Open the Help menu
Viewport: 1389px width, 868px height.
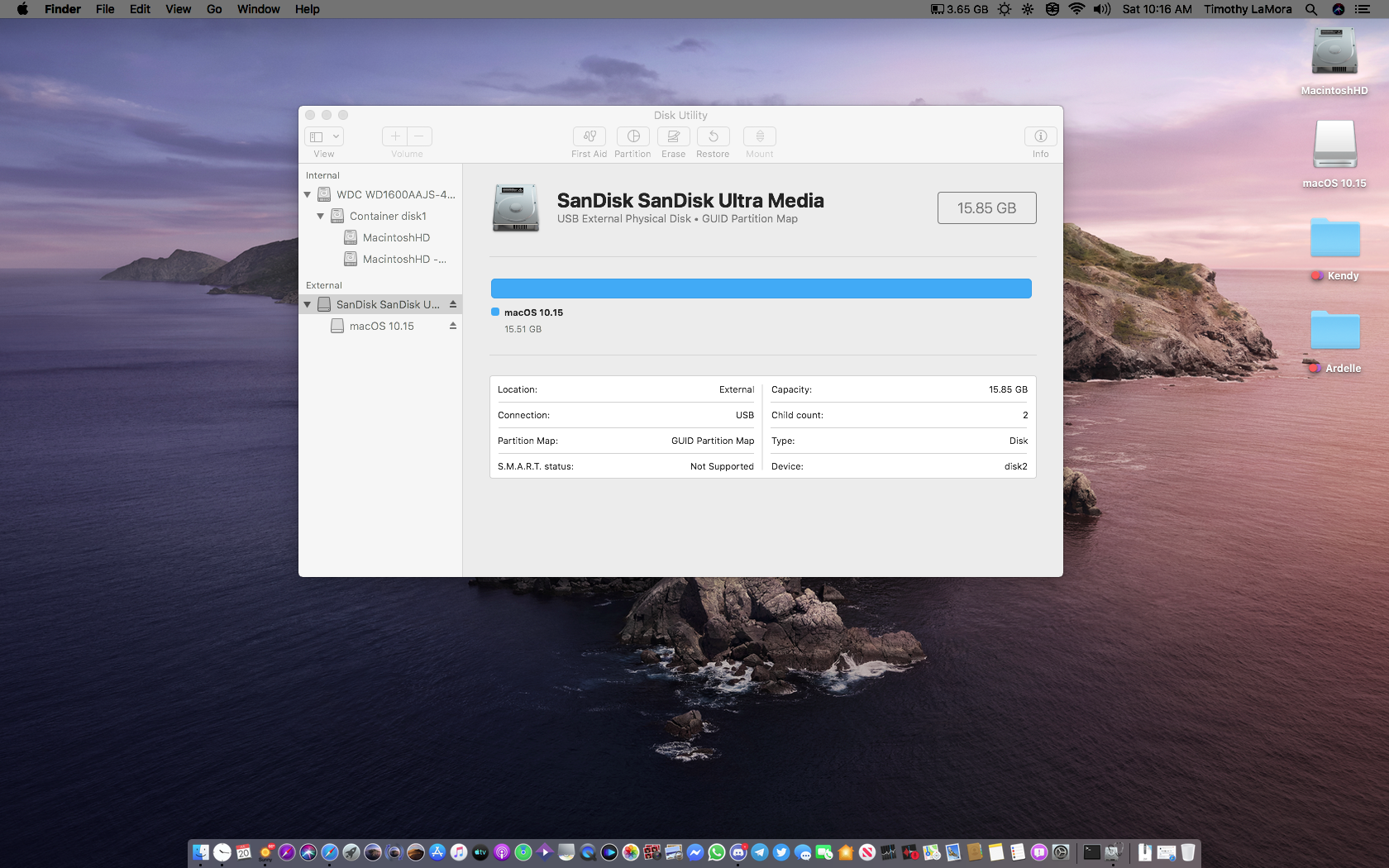click(x=308, y=9)
